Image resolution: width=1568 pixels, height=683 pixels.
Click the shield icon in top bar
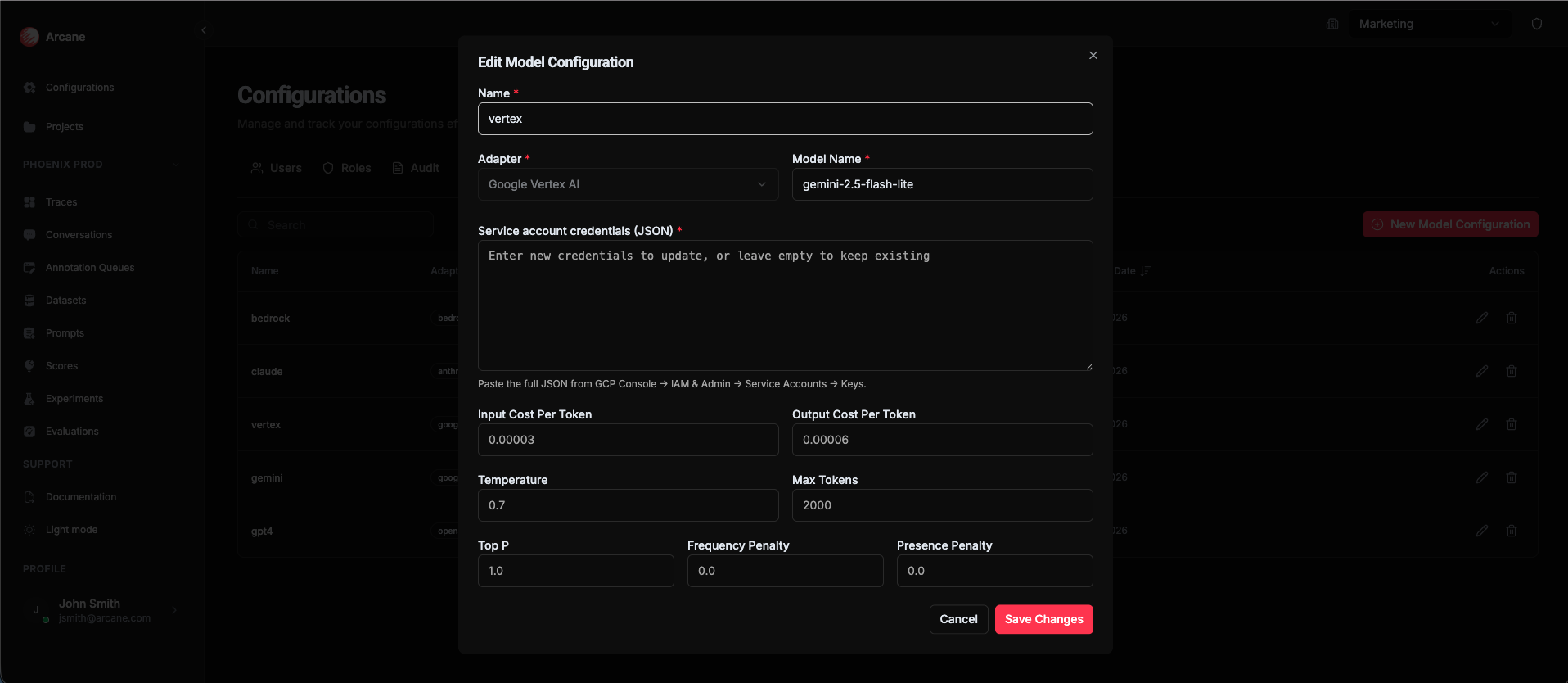pyautogui.click(x=1537, y=24)
